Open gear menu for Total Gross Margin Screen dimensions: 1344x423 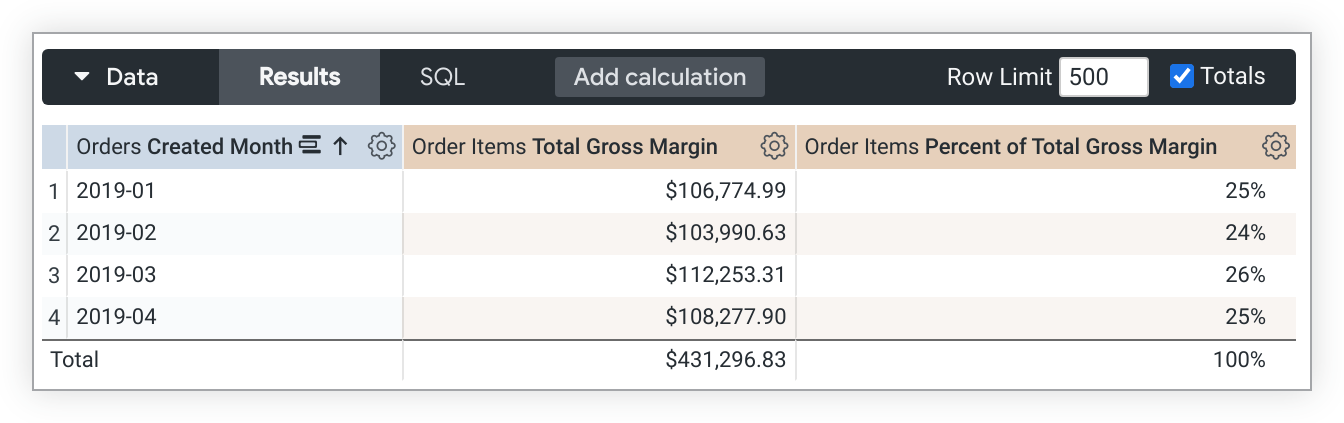pos(774,147)
